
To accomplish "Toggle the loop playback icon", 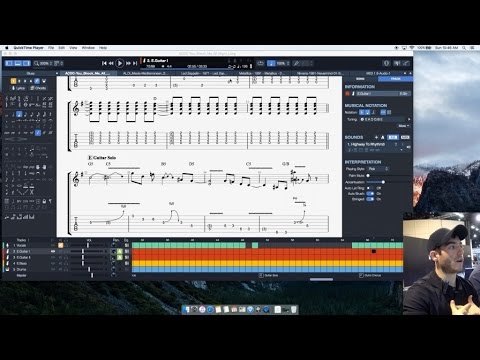I will click(260, 63).
